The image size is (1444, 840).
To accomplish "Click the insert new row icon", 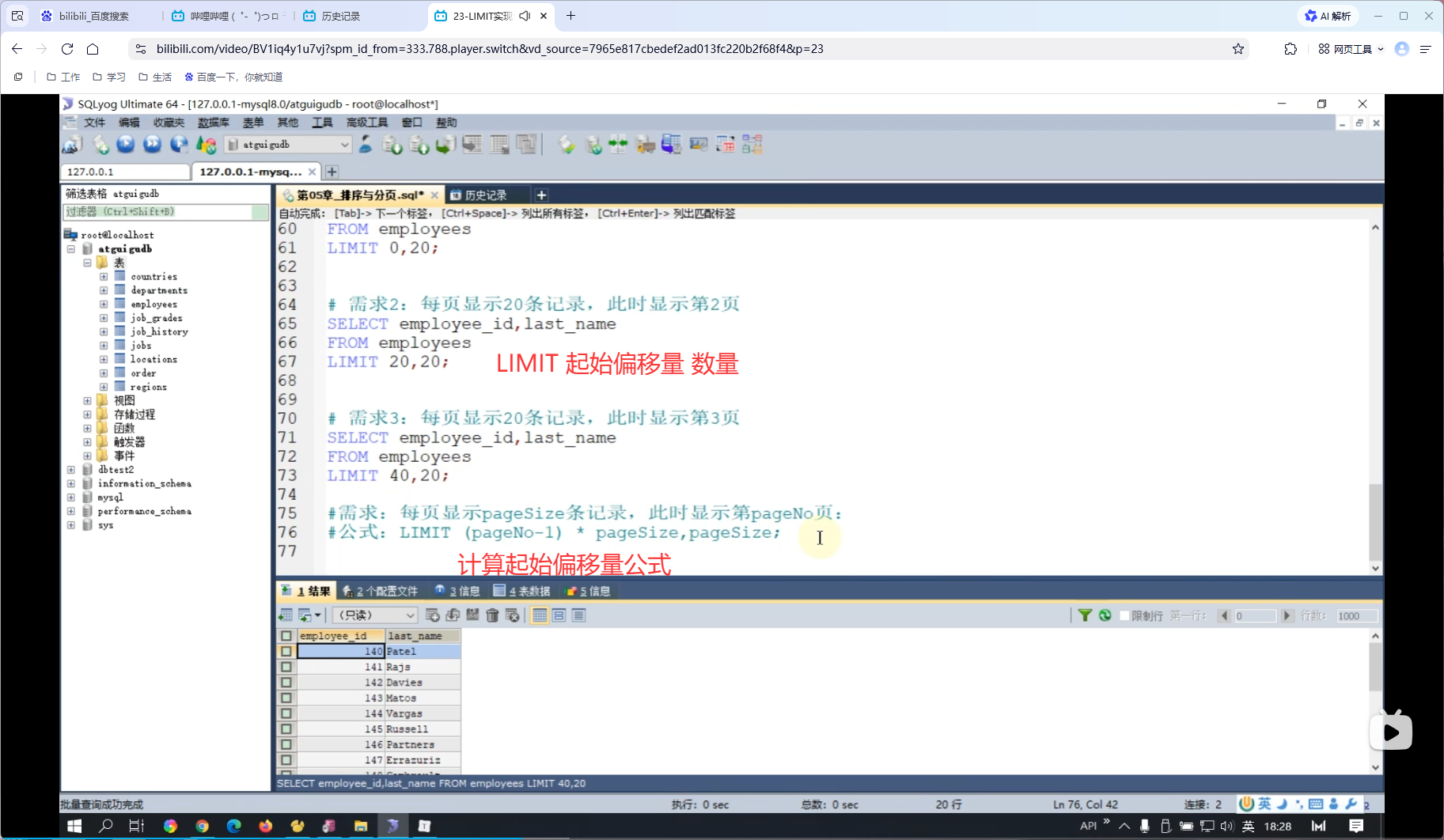I will (x=433, y=615).
